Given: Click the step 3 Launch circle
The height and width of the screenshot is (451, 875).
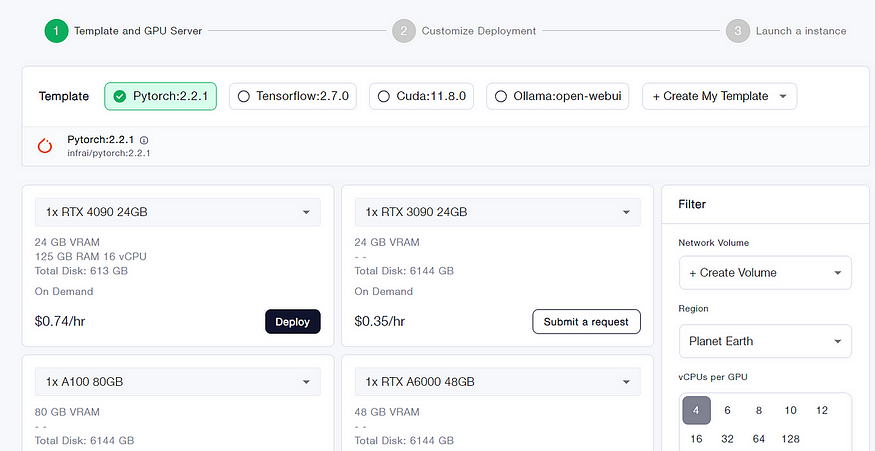Looking at the screenshot, I should coord(738,31).
